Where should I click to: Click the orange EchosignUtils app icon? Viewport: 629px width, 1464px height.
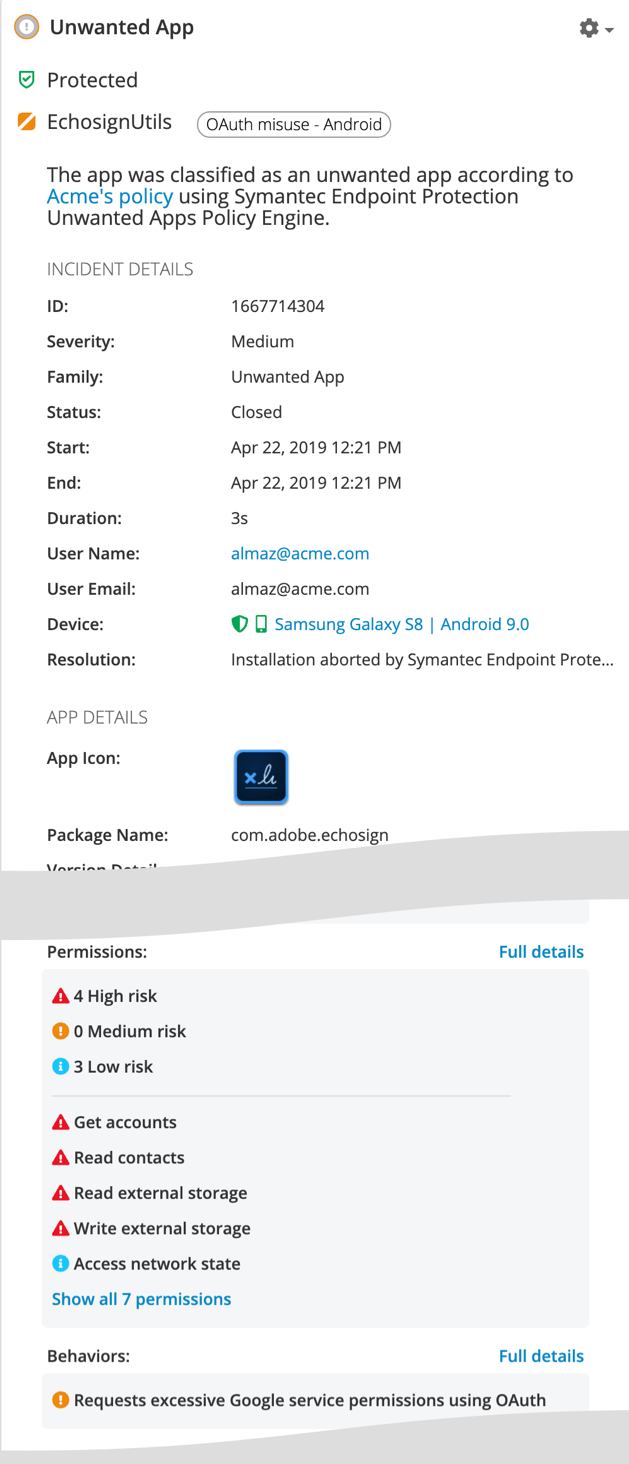point(27,122)
